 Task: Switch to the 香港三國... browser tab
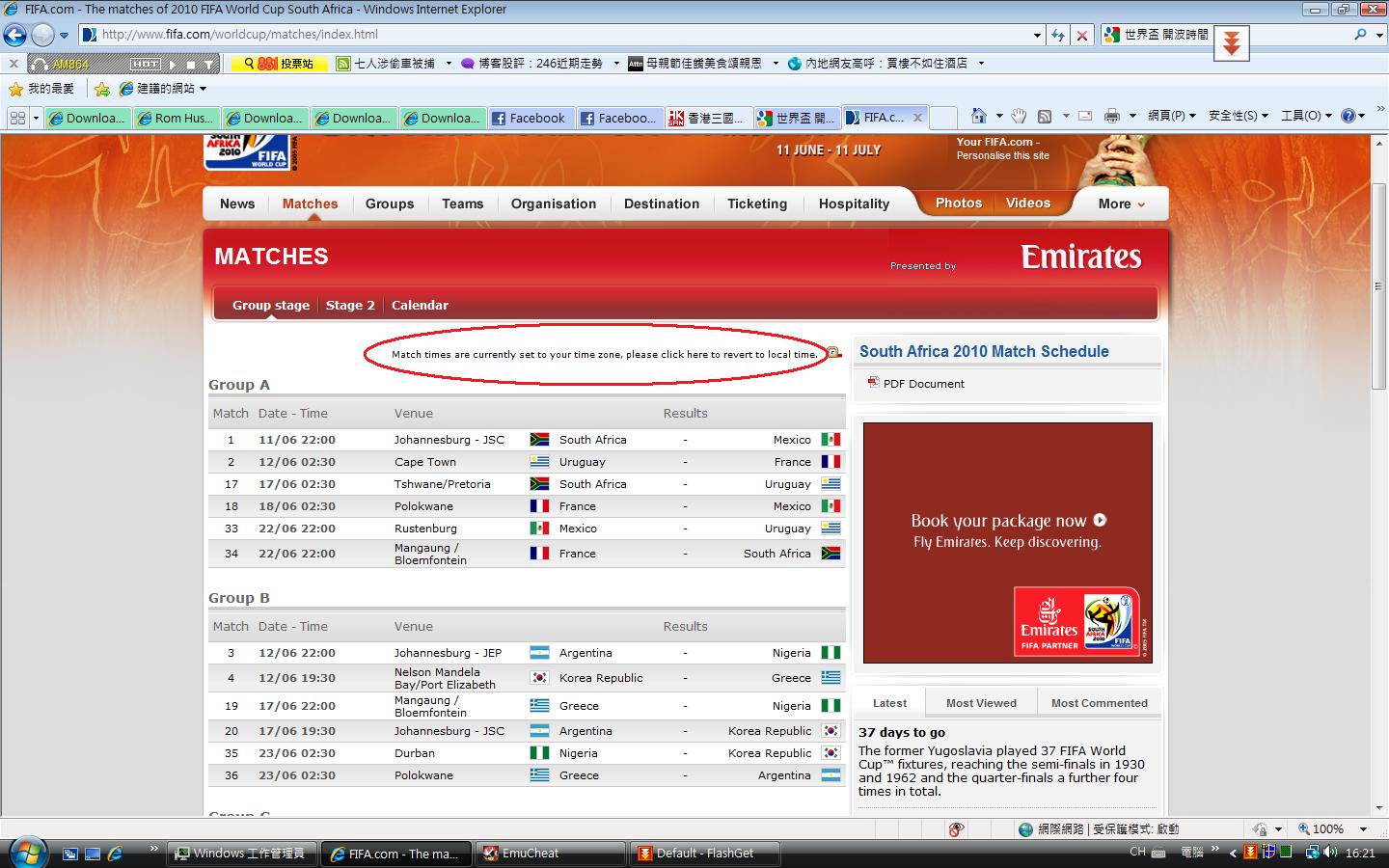tap(708, 118)
